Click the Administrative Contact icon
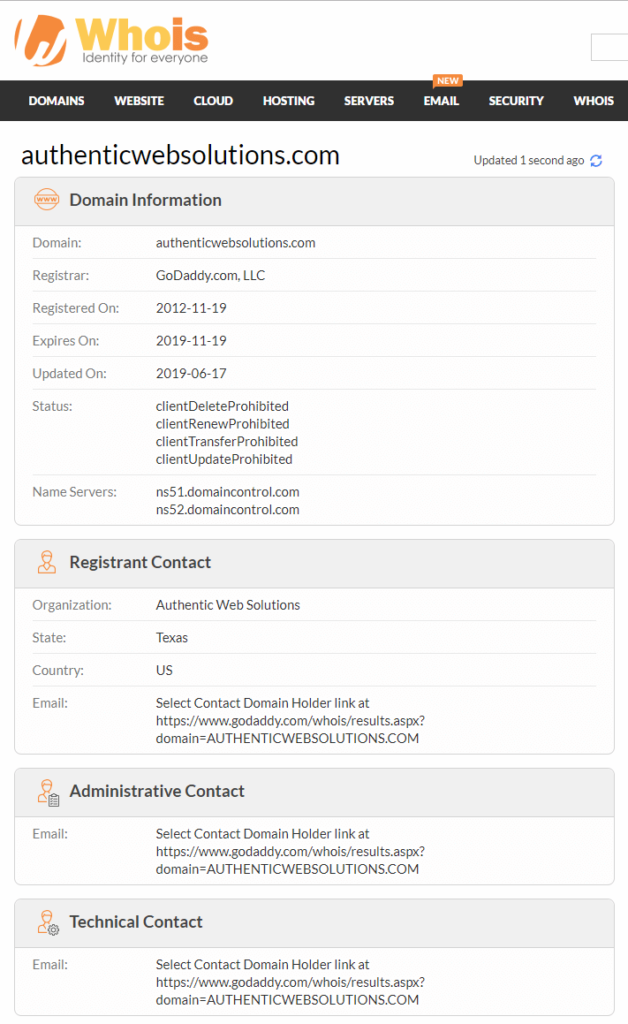 [x=48, y=792]
